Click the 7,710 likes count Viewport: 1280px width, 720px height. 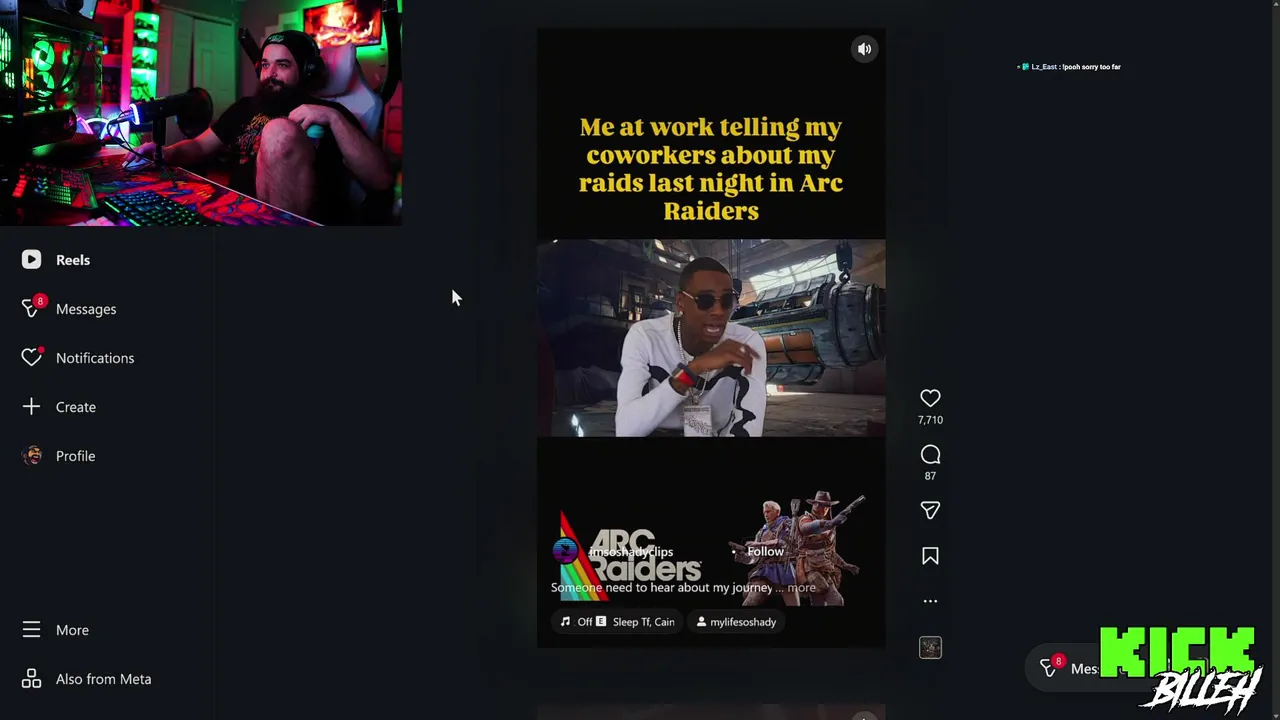point(930,420)
